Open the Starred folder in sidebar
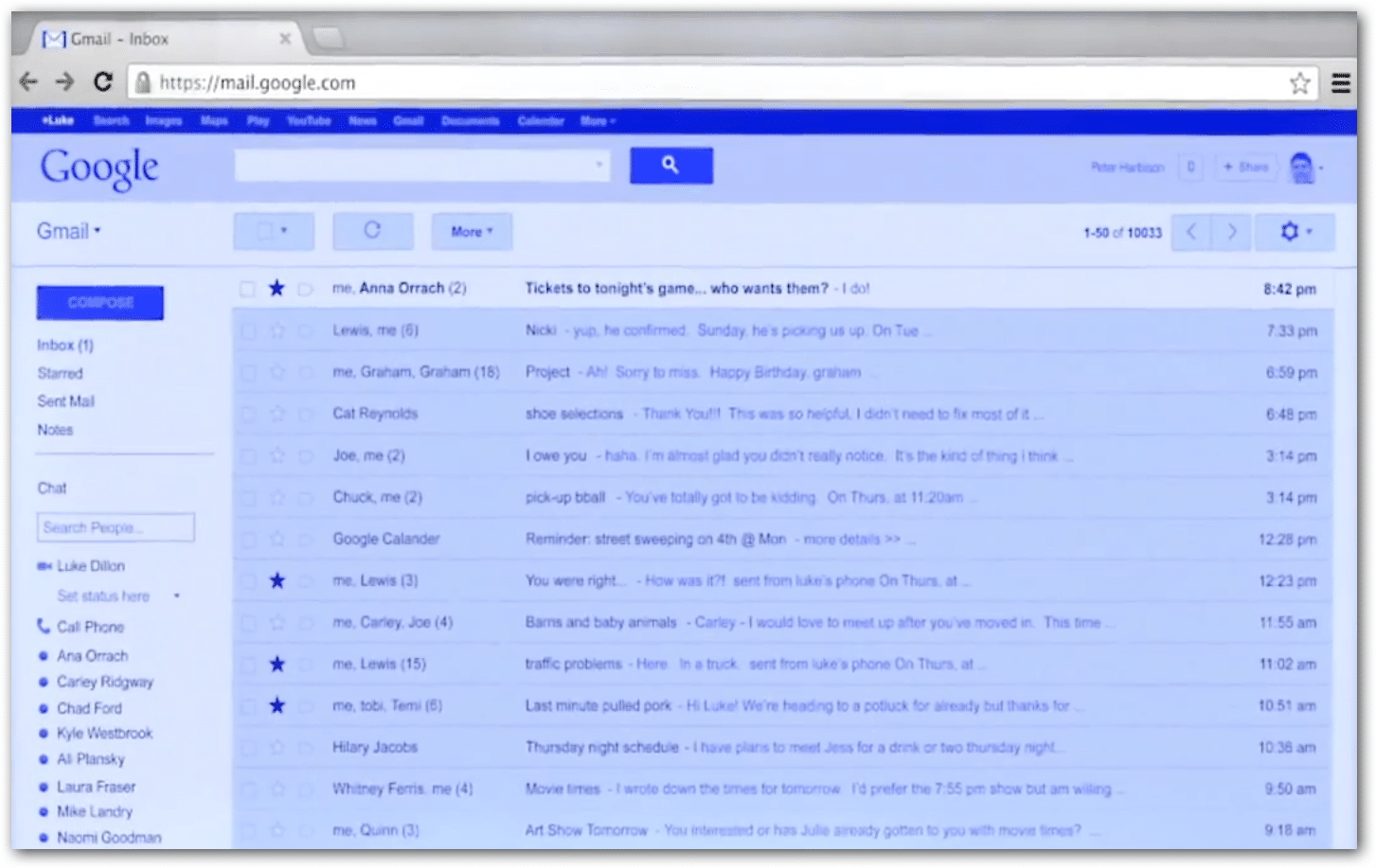The image size is (1376, 868). 60,373
